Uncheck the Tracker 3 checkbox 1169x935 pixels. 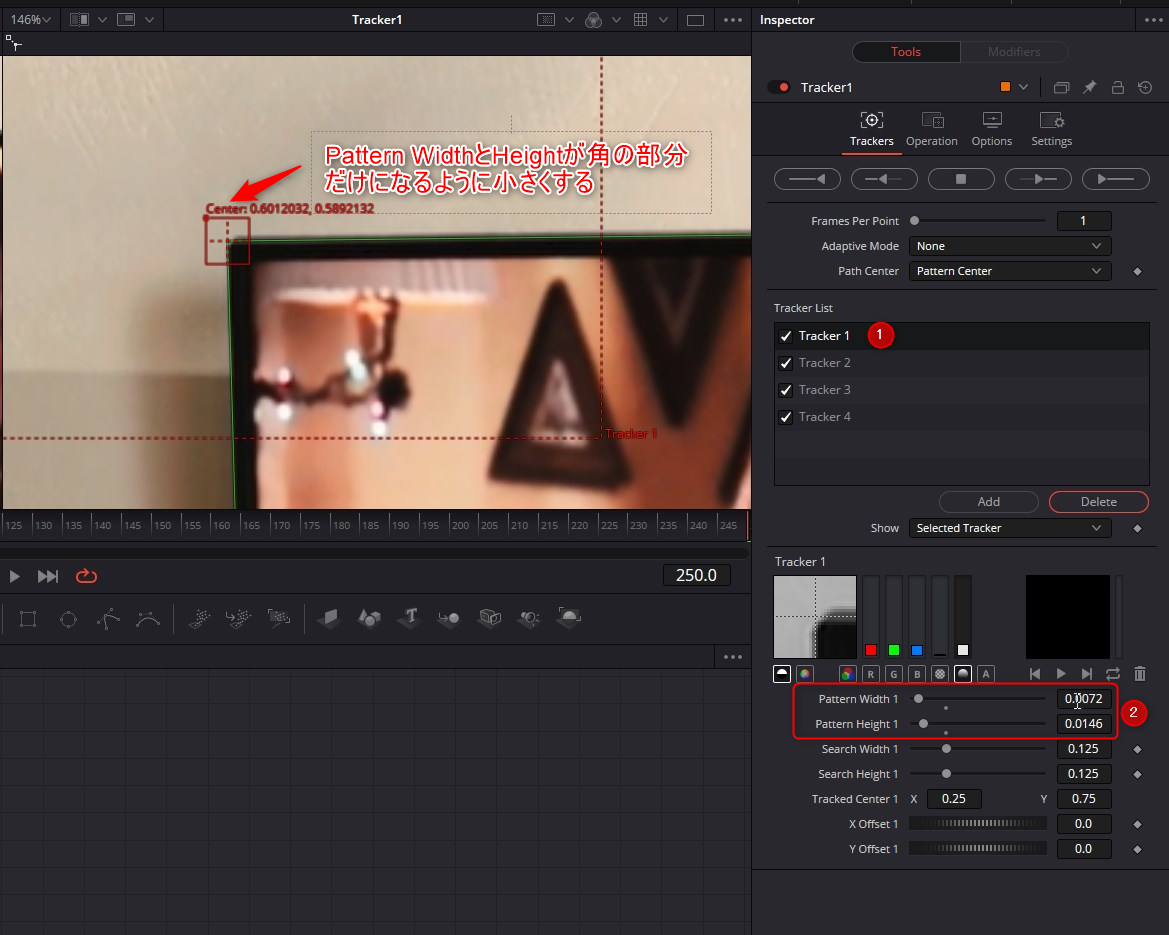pos(786,390)
